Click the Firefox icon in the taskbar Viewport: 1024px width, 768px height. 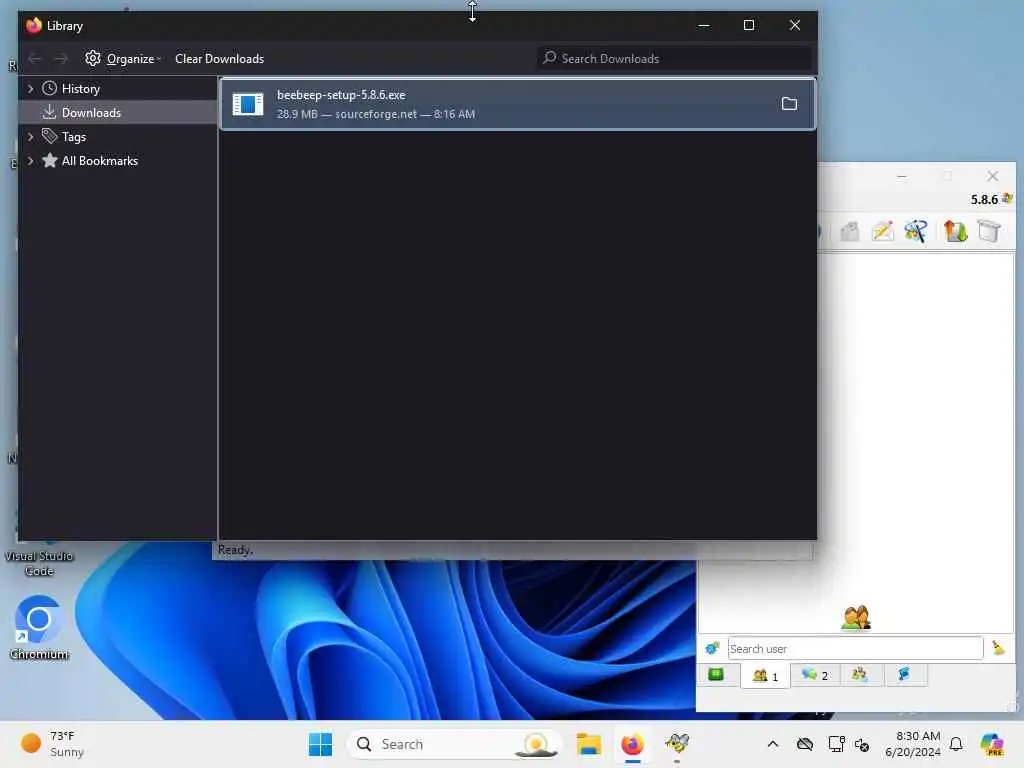(632, 744)
